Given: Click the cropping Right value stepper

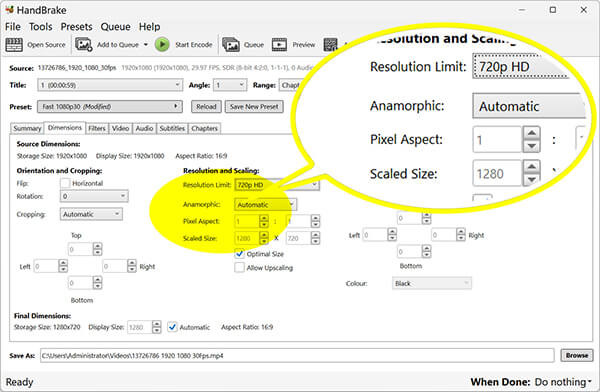Looking at the screenshot, I should pos(132,266).
